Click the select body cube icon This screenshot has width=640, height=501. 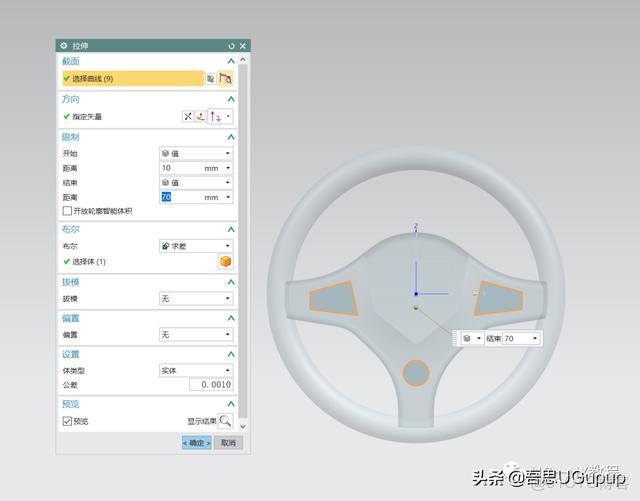click(x=225, y=261)
